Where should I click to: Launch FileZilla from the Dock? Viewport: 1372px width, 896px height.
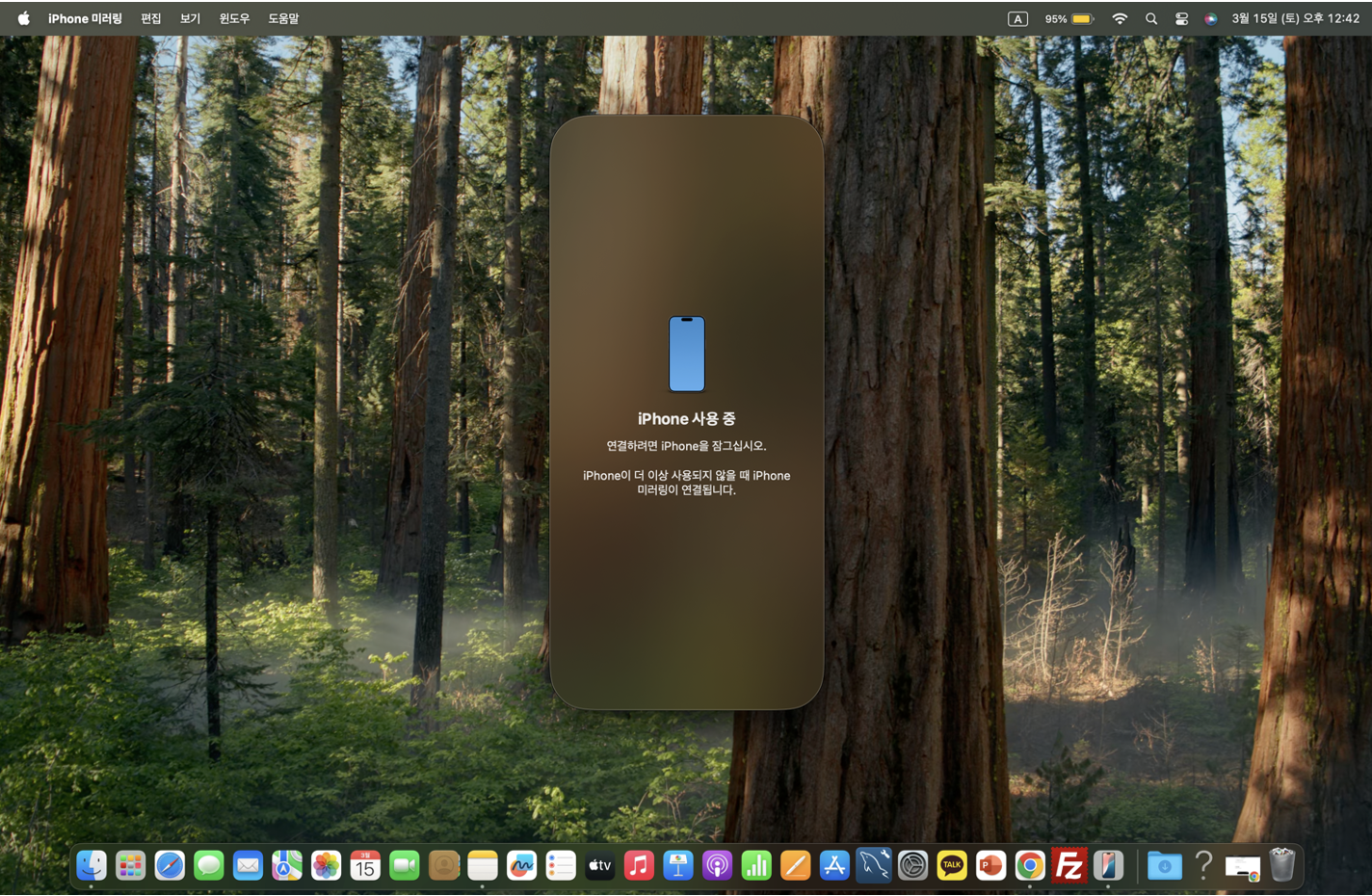click(1069, 865)
